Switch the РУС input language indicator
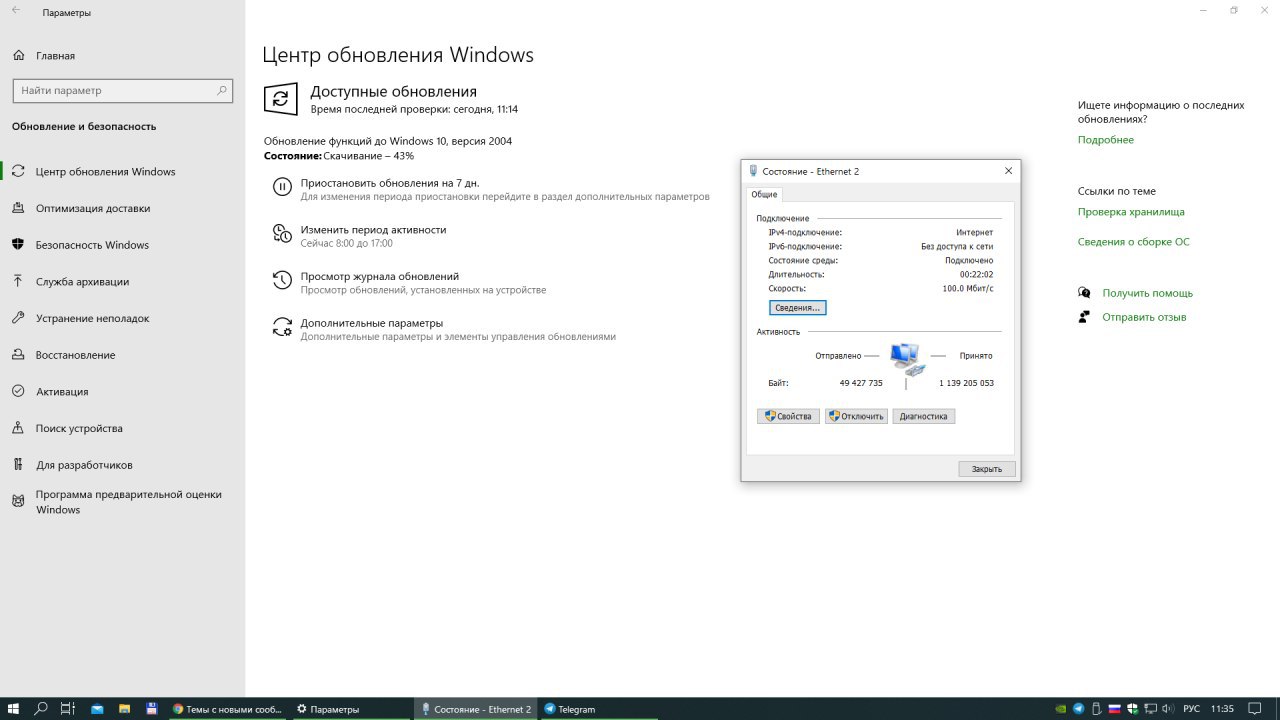1280x720 pixels. (x=1191, y=709)
